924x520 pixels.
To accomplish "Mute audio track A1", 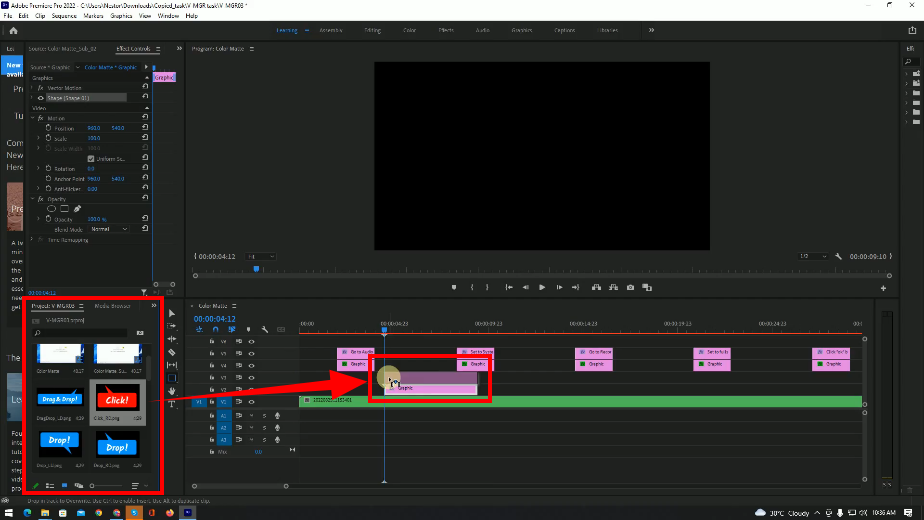I will coord(252,416).
